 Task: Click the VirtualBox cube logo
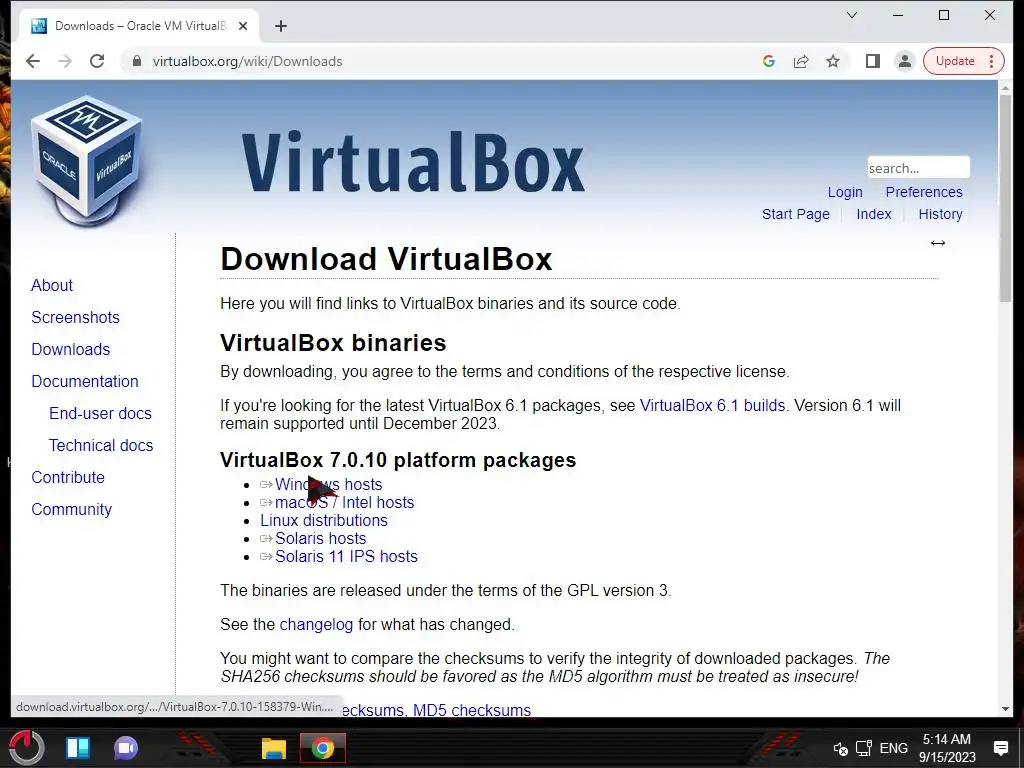click(87, 160)
